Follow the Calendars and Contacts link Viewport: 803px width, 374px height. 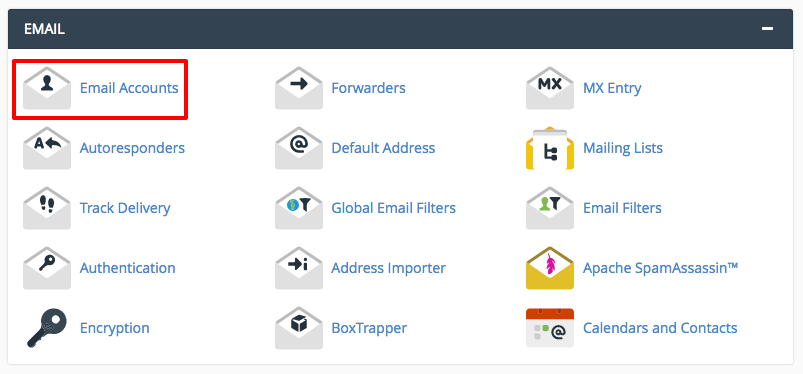click(x=660, y=328)
